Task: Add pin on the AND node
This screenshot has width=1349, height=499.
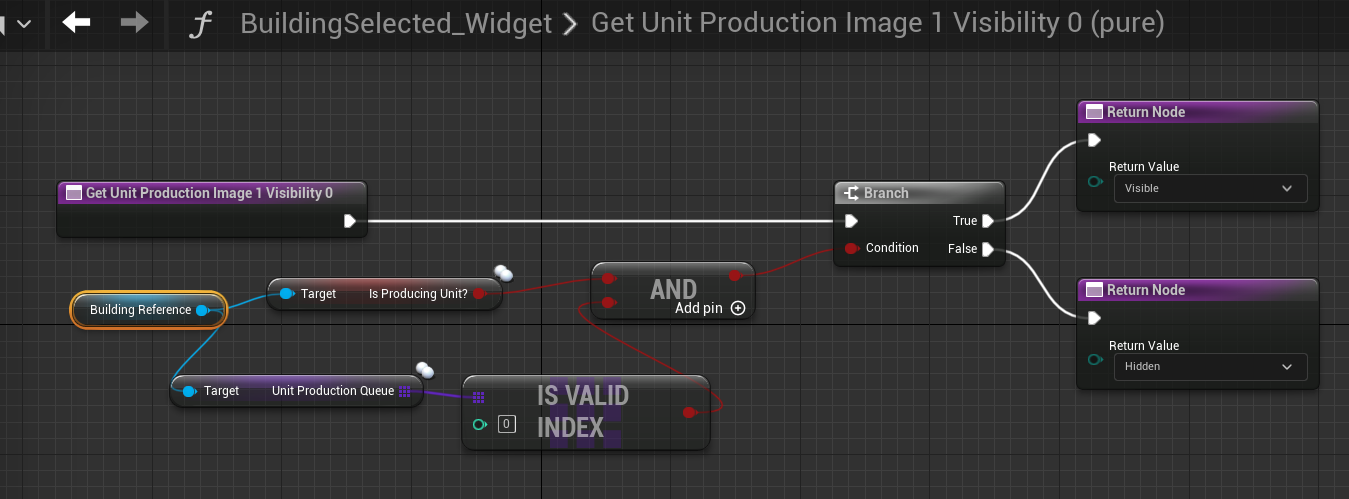Action: click(738, 308)
